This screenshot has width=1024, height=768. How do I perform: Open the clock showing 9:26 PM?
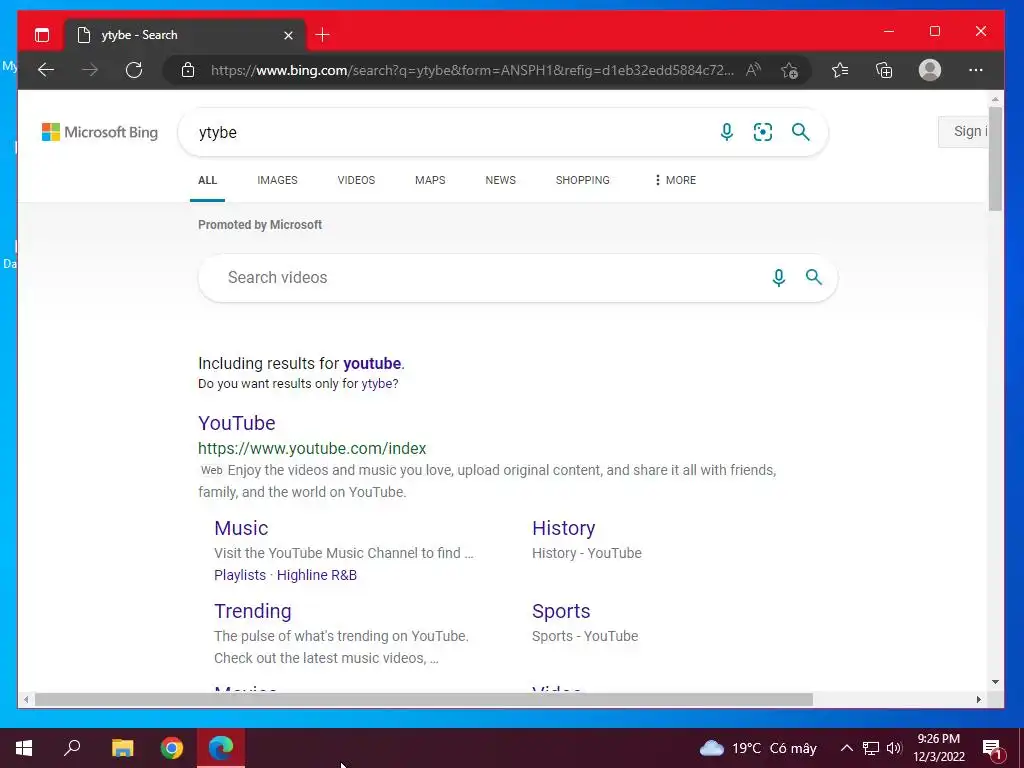pos(938,748)
